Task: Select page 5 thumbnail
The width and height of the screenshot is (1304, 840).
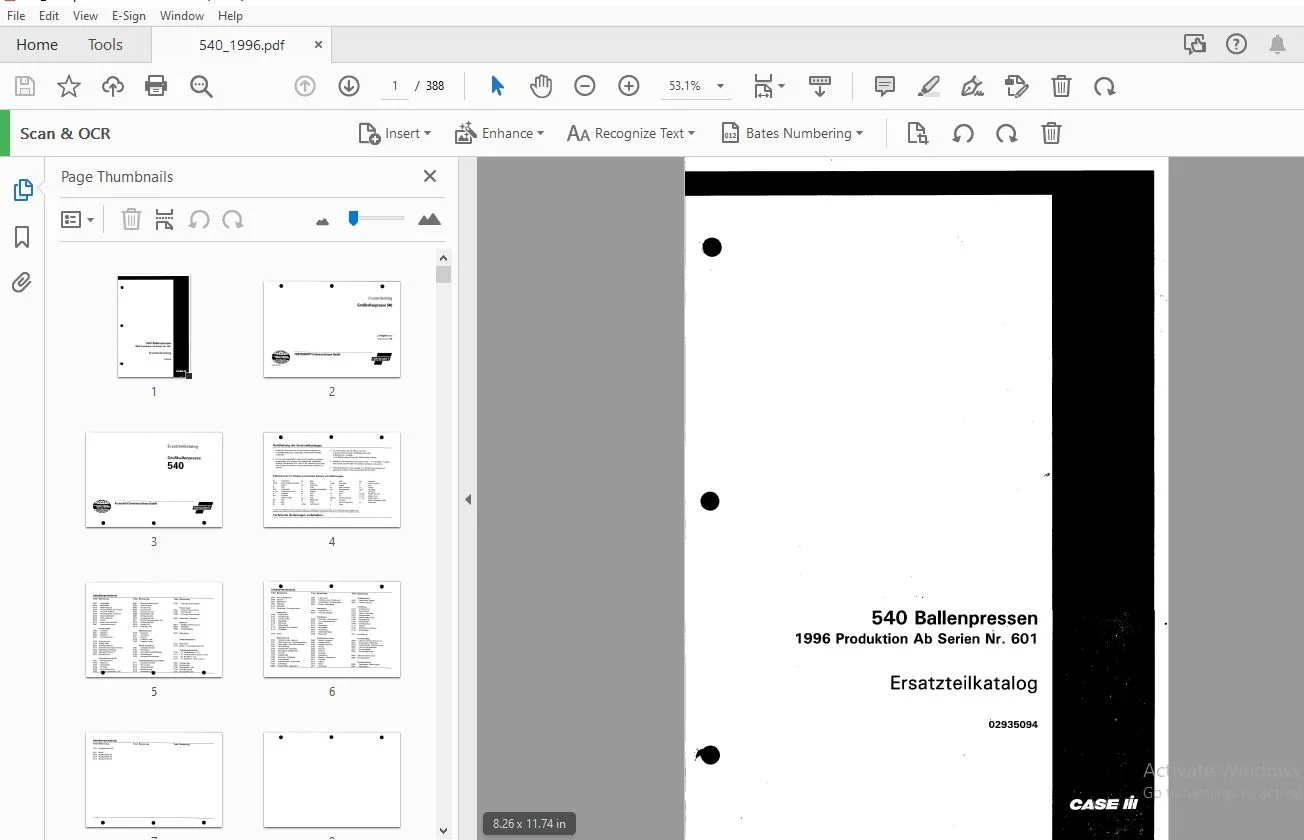Action: [154, 629]
